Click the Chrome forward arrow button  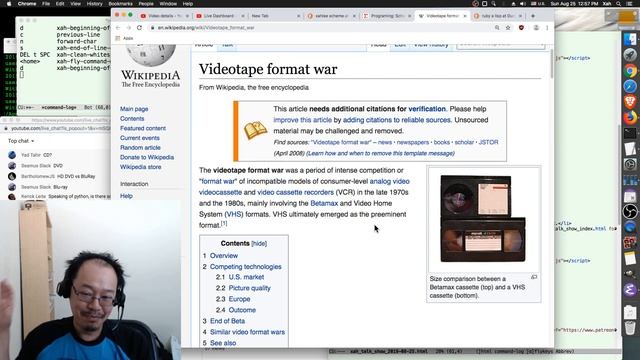click(128, 28)
